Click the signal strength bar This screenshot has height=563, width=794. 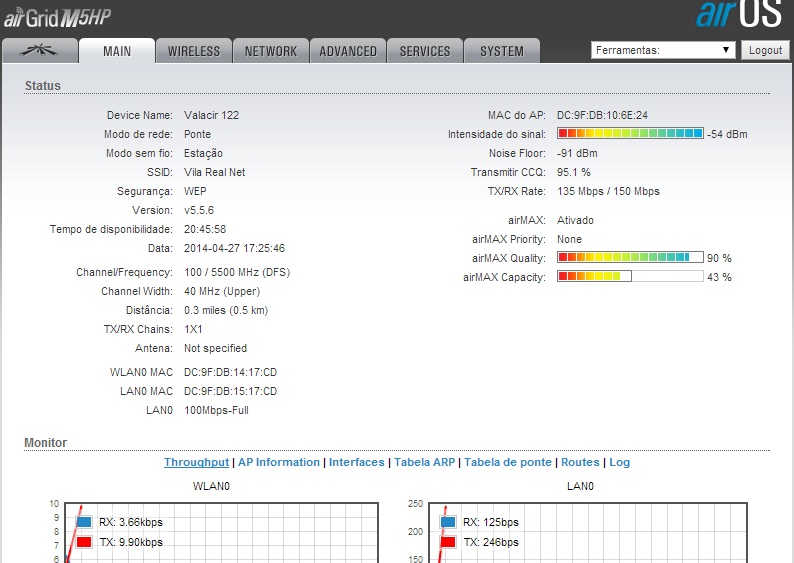pos(630,134)
